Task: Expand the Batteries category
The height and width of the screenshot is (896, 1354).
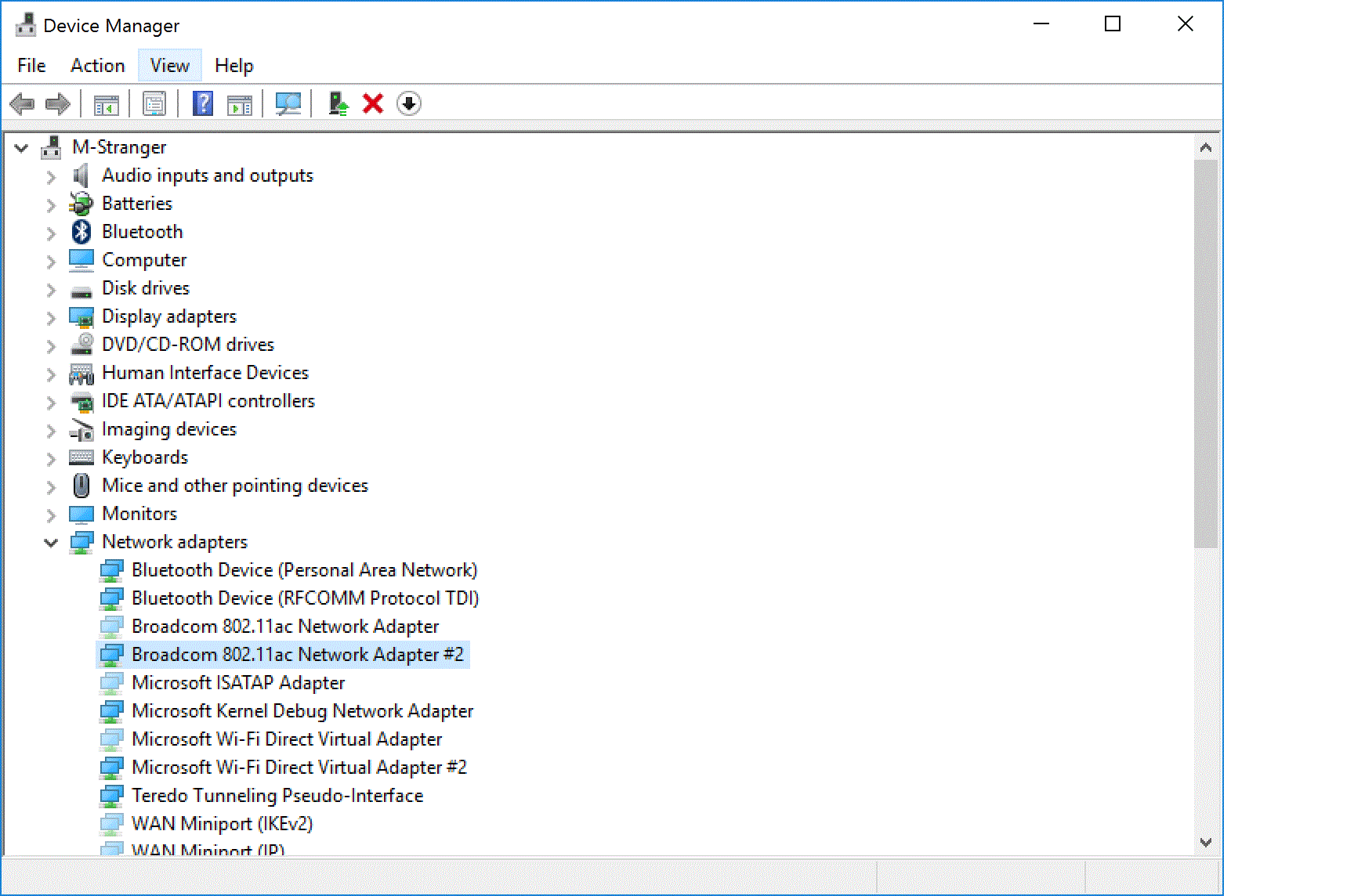Action: (x=51, y=205)
